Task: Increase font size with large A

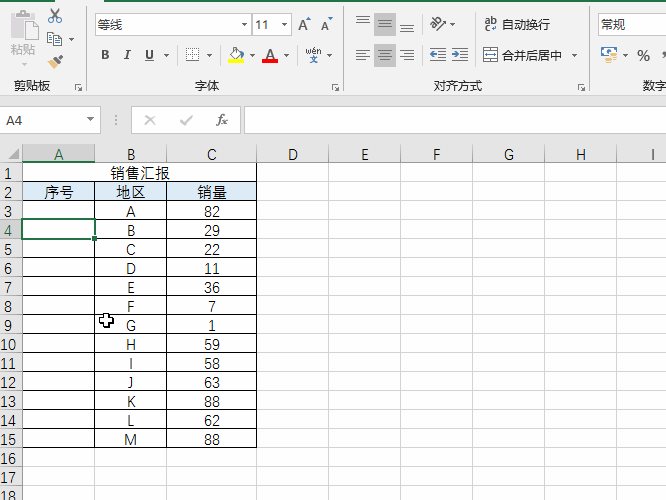Action: (304, 25)
